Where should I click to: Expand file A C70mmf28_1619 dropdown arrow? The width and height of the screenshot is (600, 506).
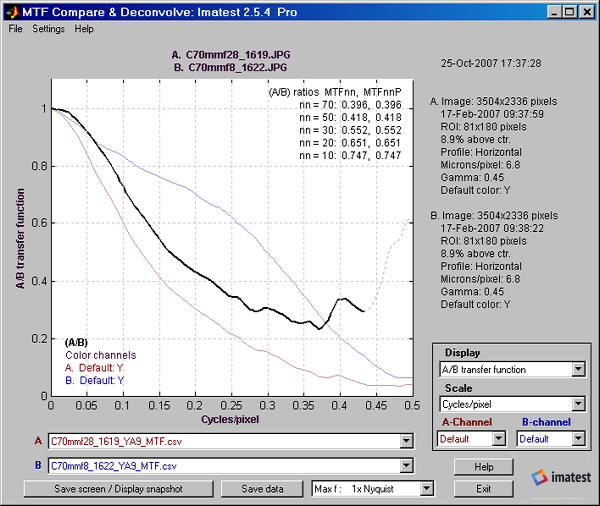point(406,441)
